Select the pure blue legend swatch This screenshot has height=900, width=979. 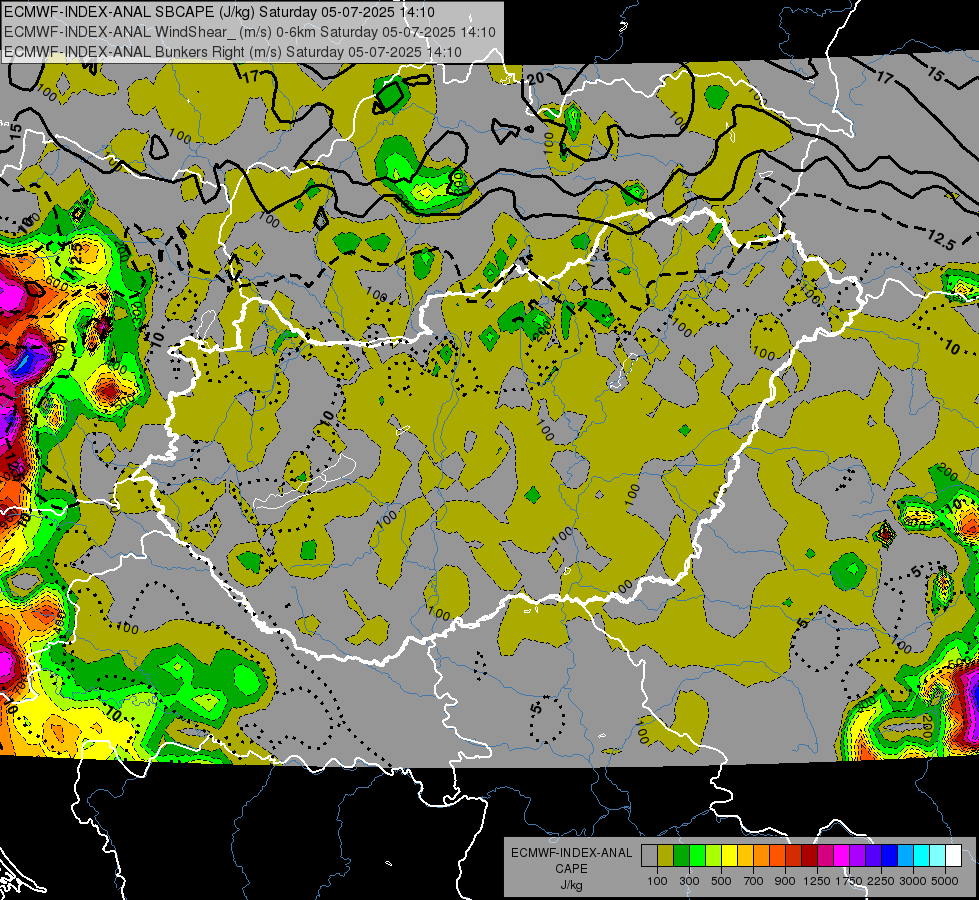pyautogui.click(x=890, y=856)
